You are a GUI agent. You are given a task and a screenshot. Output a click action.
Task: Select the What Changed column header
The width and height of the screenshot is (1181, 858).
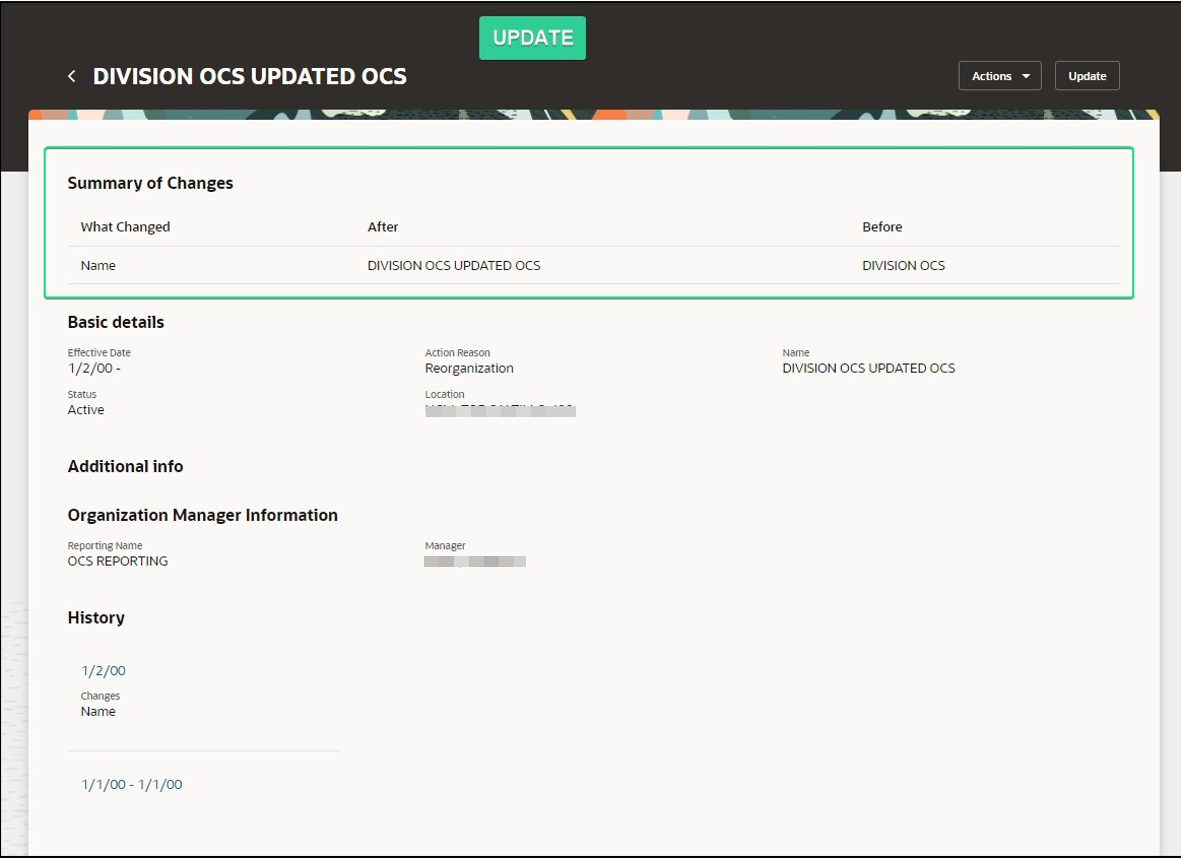124,227
